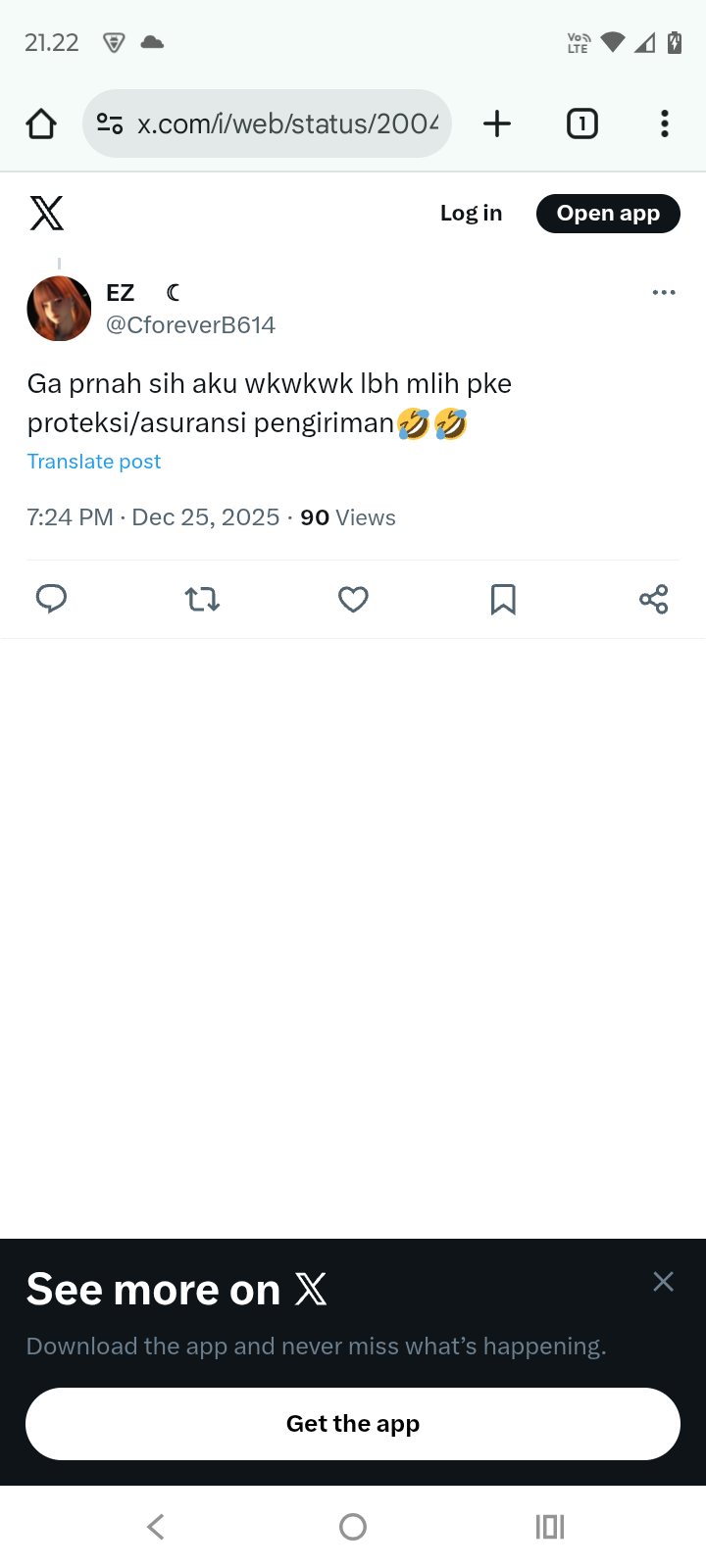
Task: Open the @CforeverB614 handle link
Action: tap(190, 325)
